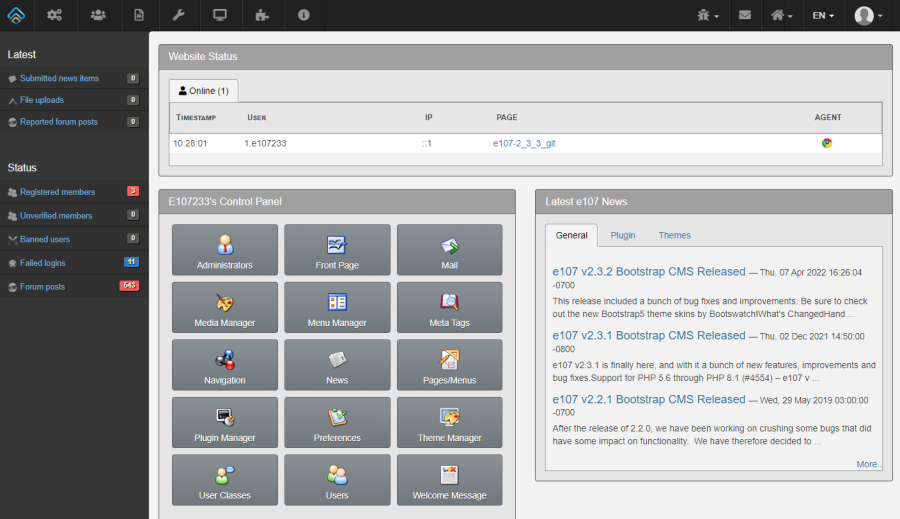Open the Meta Tags tile
This screenshot has width=900, height=519.
449,307
